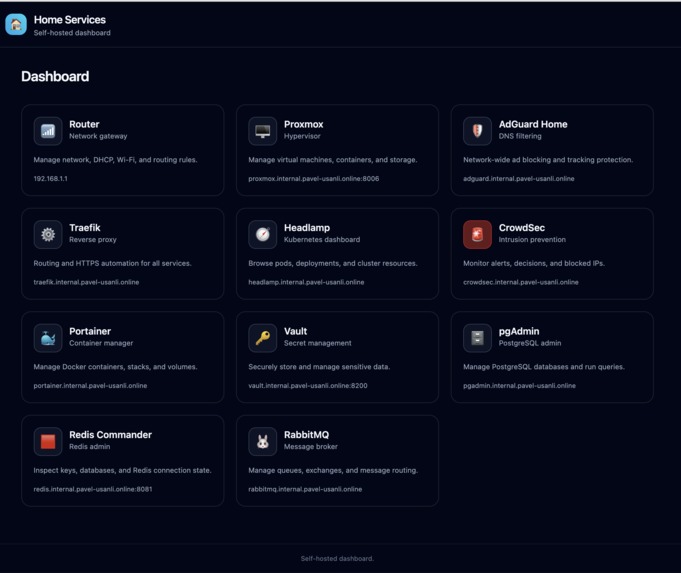Click the traefik.internal.pavel-usanli.online address
This screenshot has width=681, height=573.
tap(86, 282)
